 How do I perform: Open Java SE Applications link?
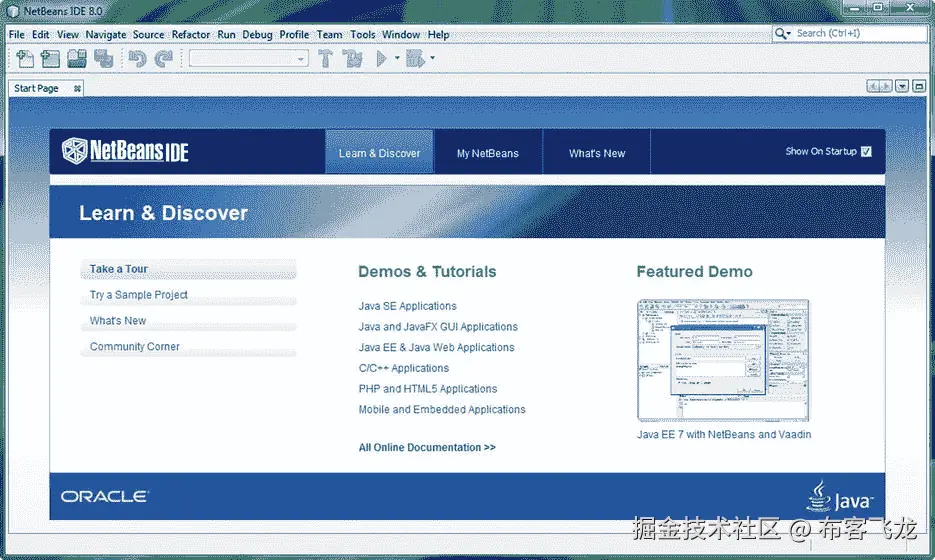click(x=407, y=306)
